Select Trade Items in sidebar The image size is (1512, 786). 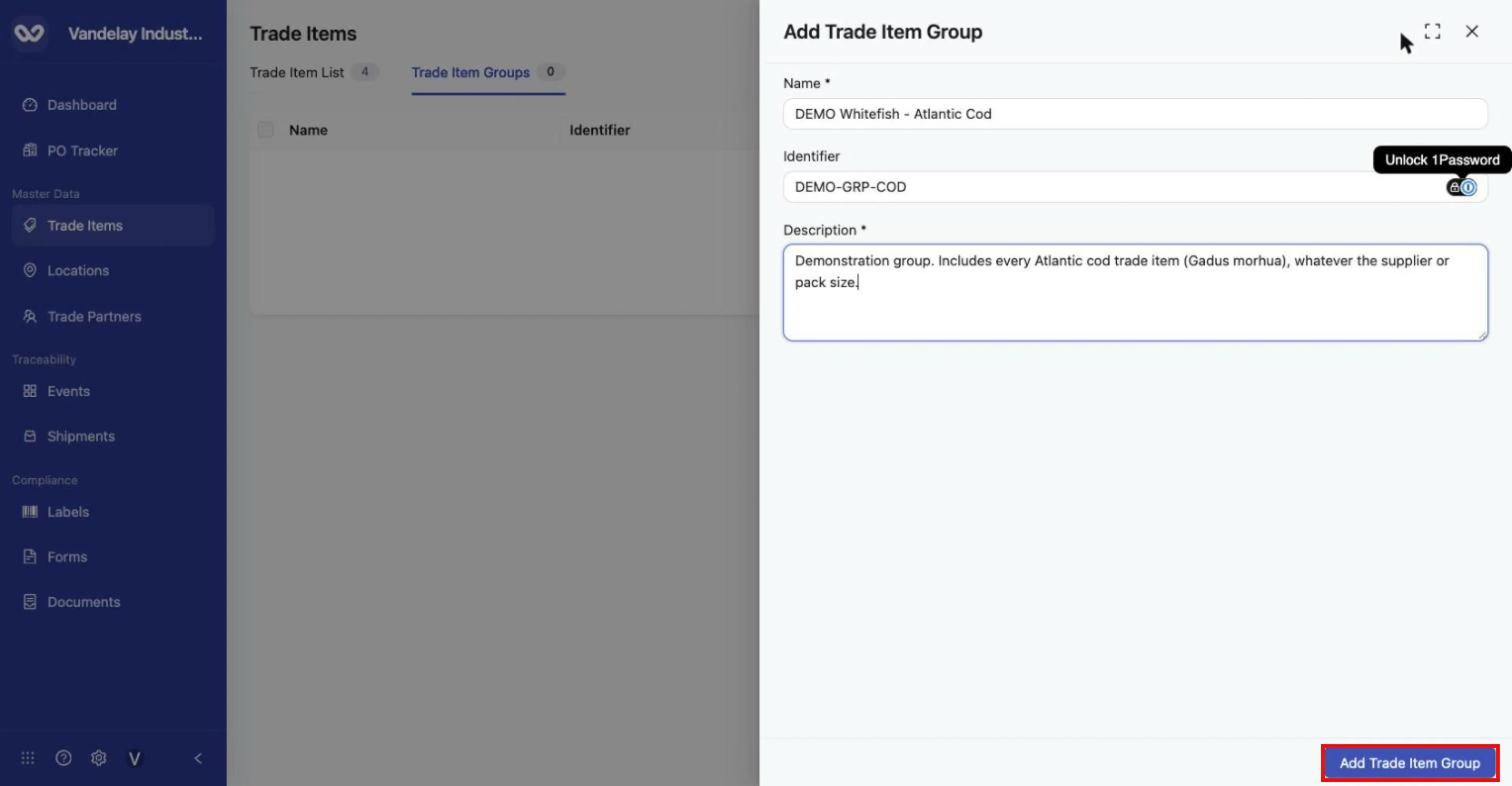coord(112,225)
